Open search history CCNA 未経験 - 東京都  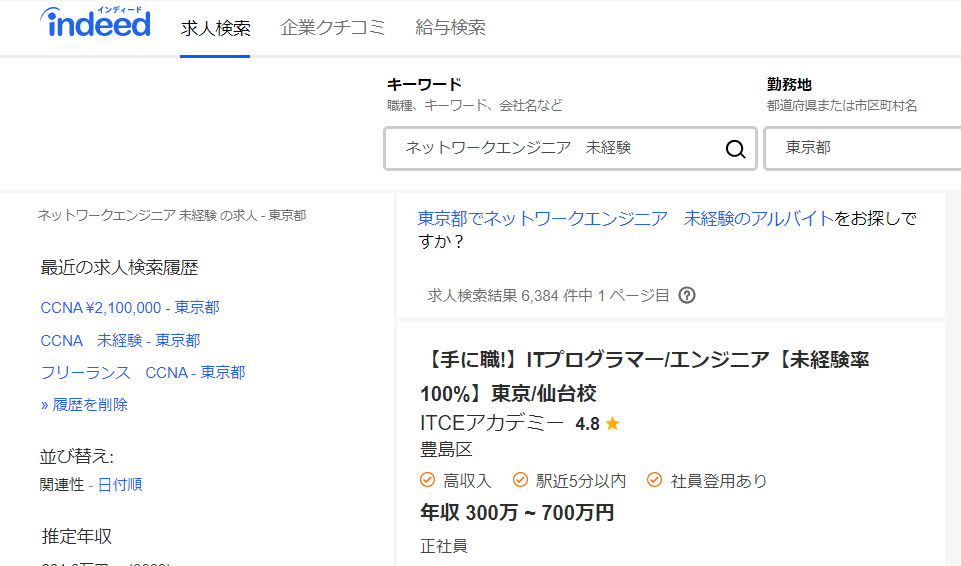tap(120, 341)
